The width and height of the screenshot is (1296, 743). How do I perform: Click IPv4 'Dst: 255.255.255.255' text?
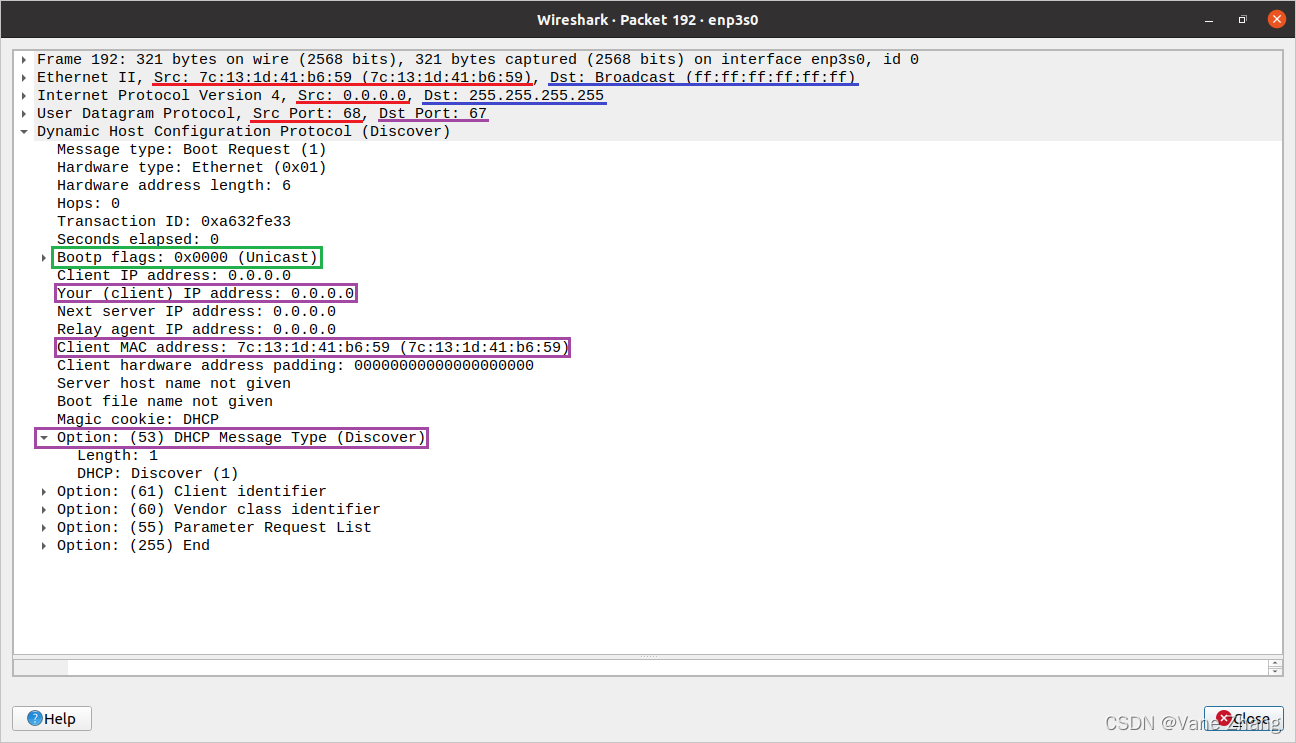[x=514, y=96]
